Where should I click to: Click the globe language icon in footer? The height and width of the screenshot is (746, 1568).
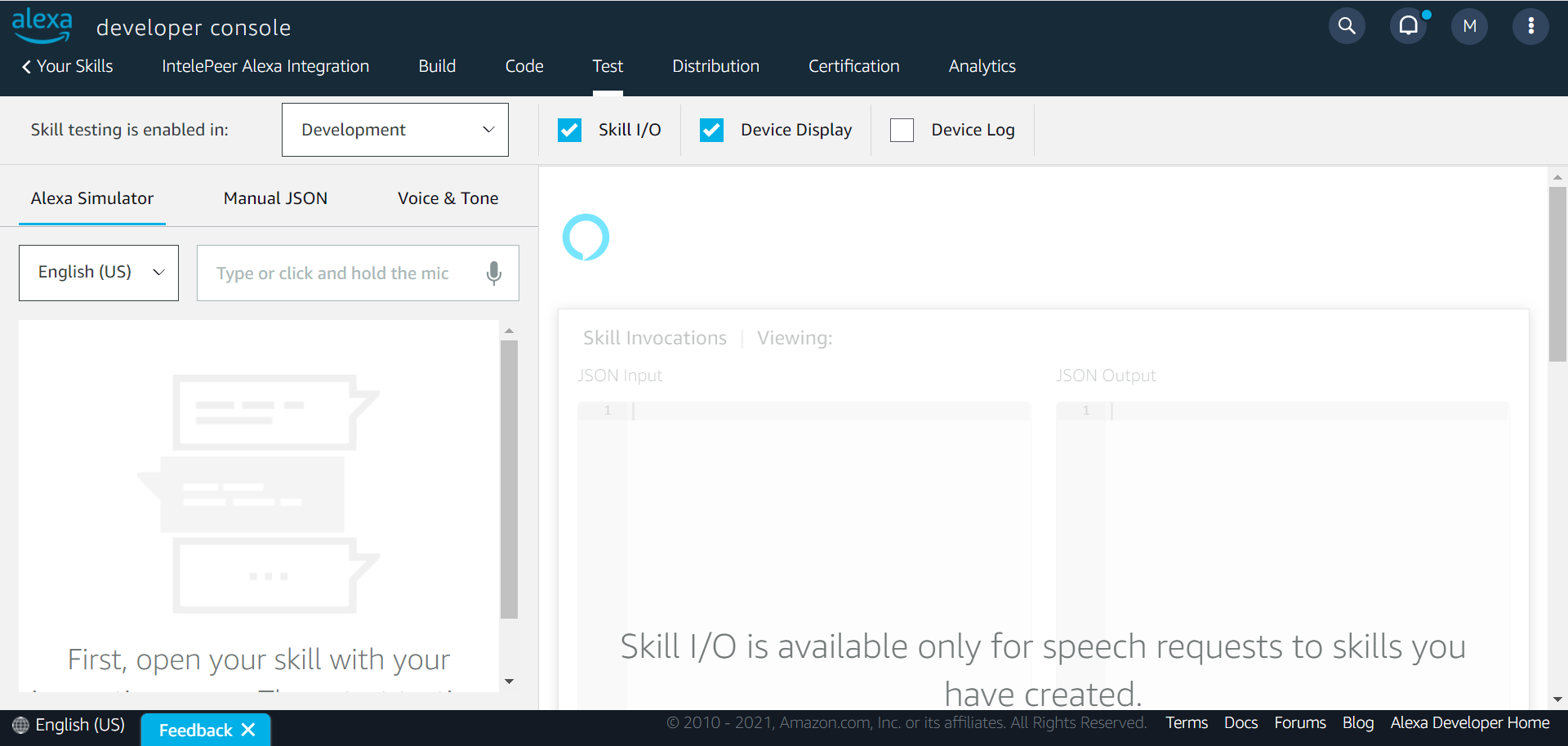point(20,725)
